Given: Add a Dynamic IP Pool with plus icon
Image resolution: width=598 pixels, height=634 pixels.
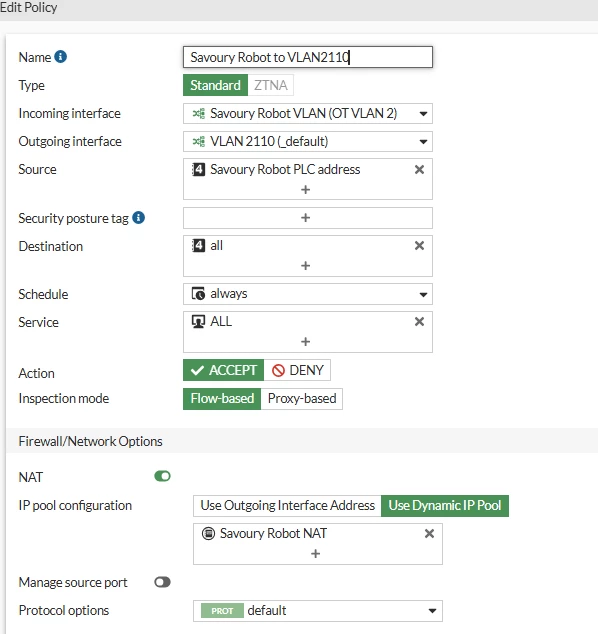Looking at the screenshot, I should click(315, 553).
